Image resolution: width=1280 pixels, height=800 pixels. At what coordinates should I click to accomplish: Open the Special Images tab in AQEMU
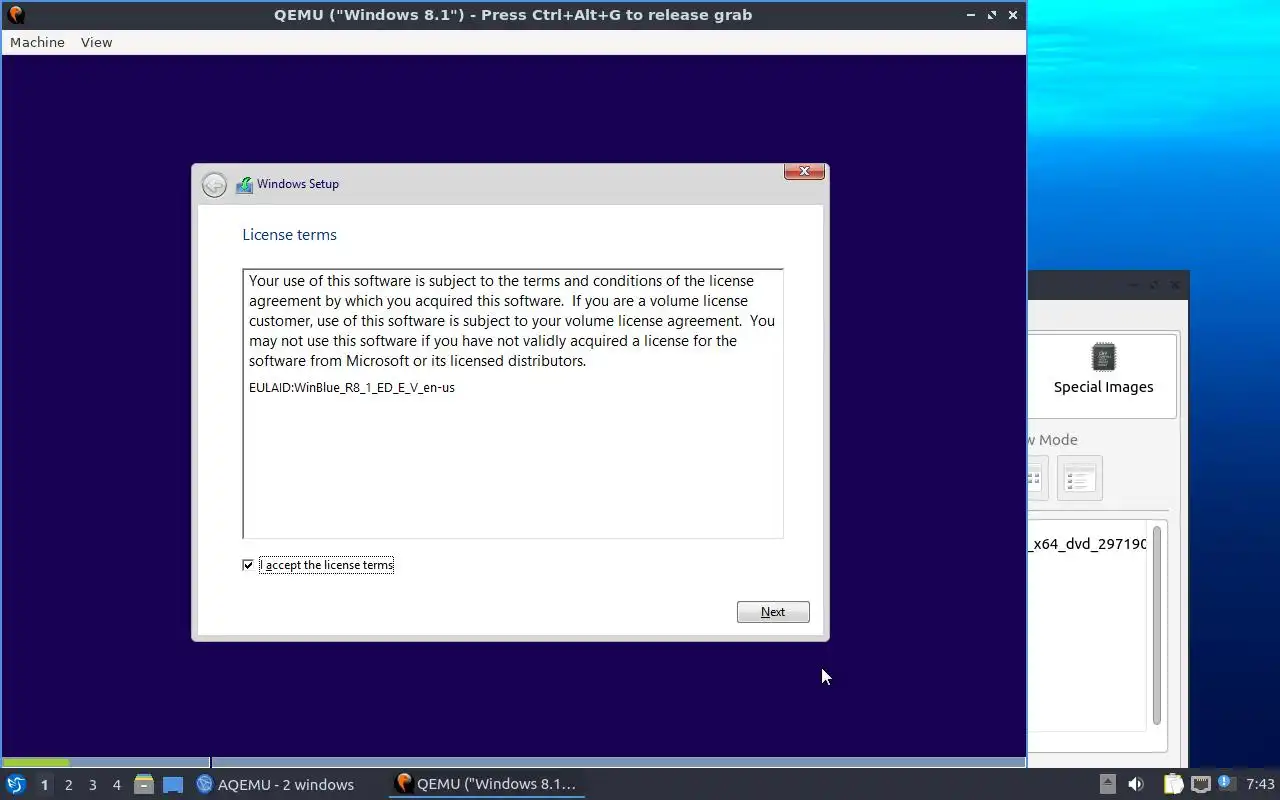coord(1103,375)
